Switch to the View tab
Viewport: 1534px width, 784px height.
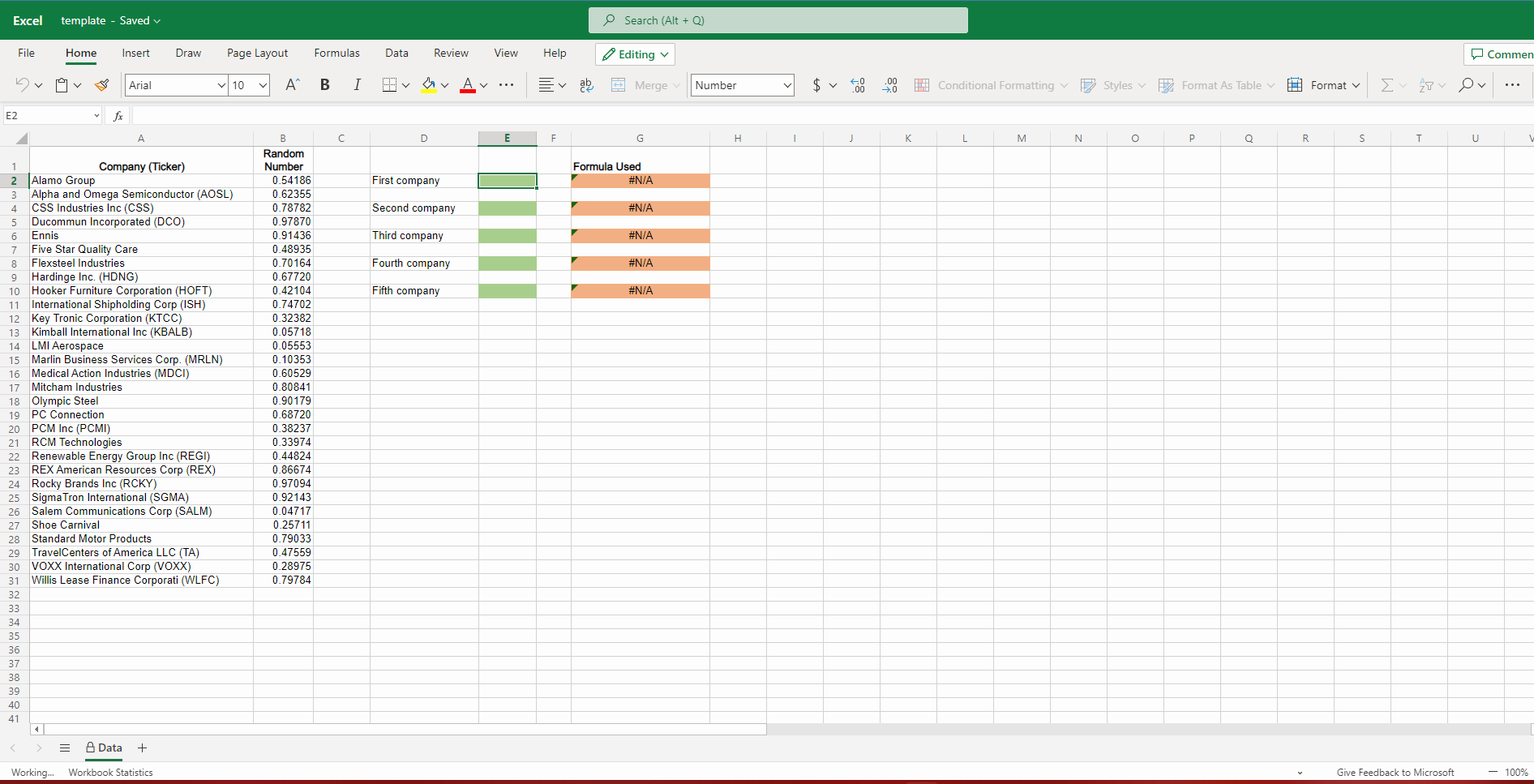(x=506, y=53)
